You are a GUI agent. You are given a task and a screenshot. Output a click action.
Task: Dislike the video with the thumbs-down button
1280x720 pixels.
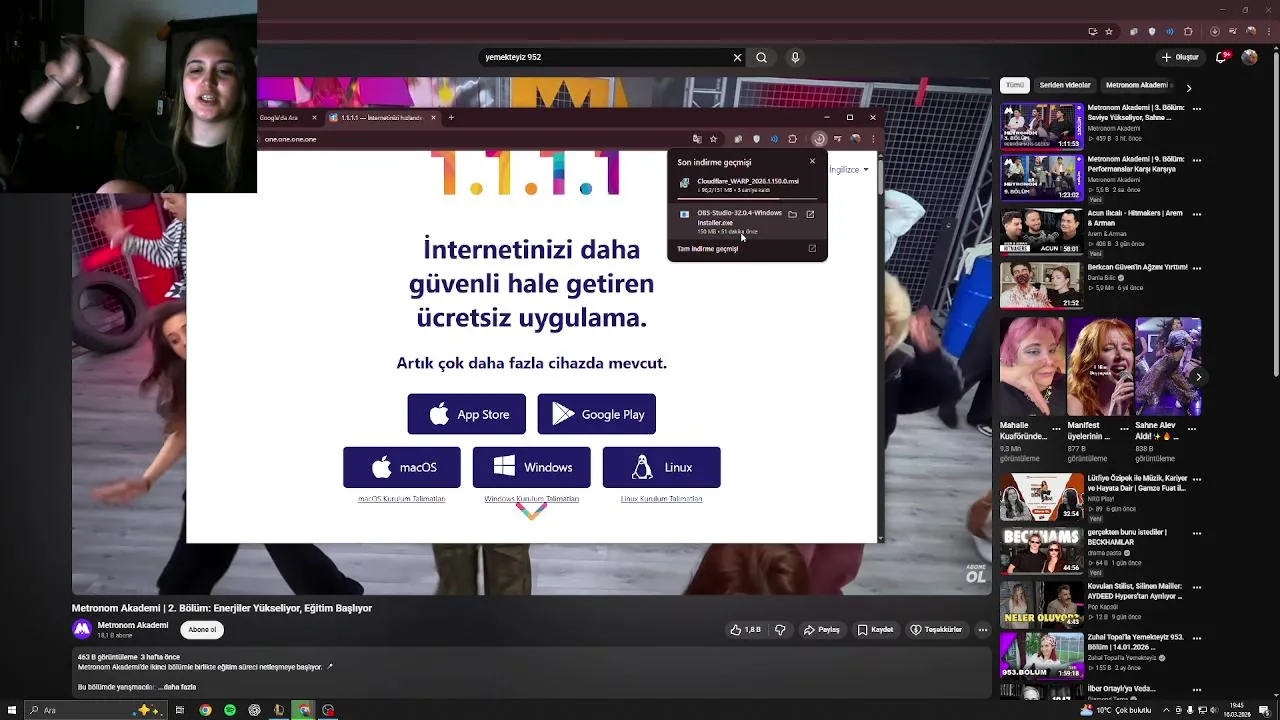click(x=781, y=630)
